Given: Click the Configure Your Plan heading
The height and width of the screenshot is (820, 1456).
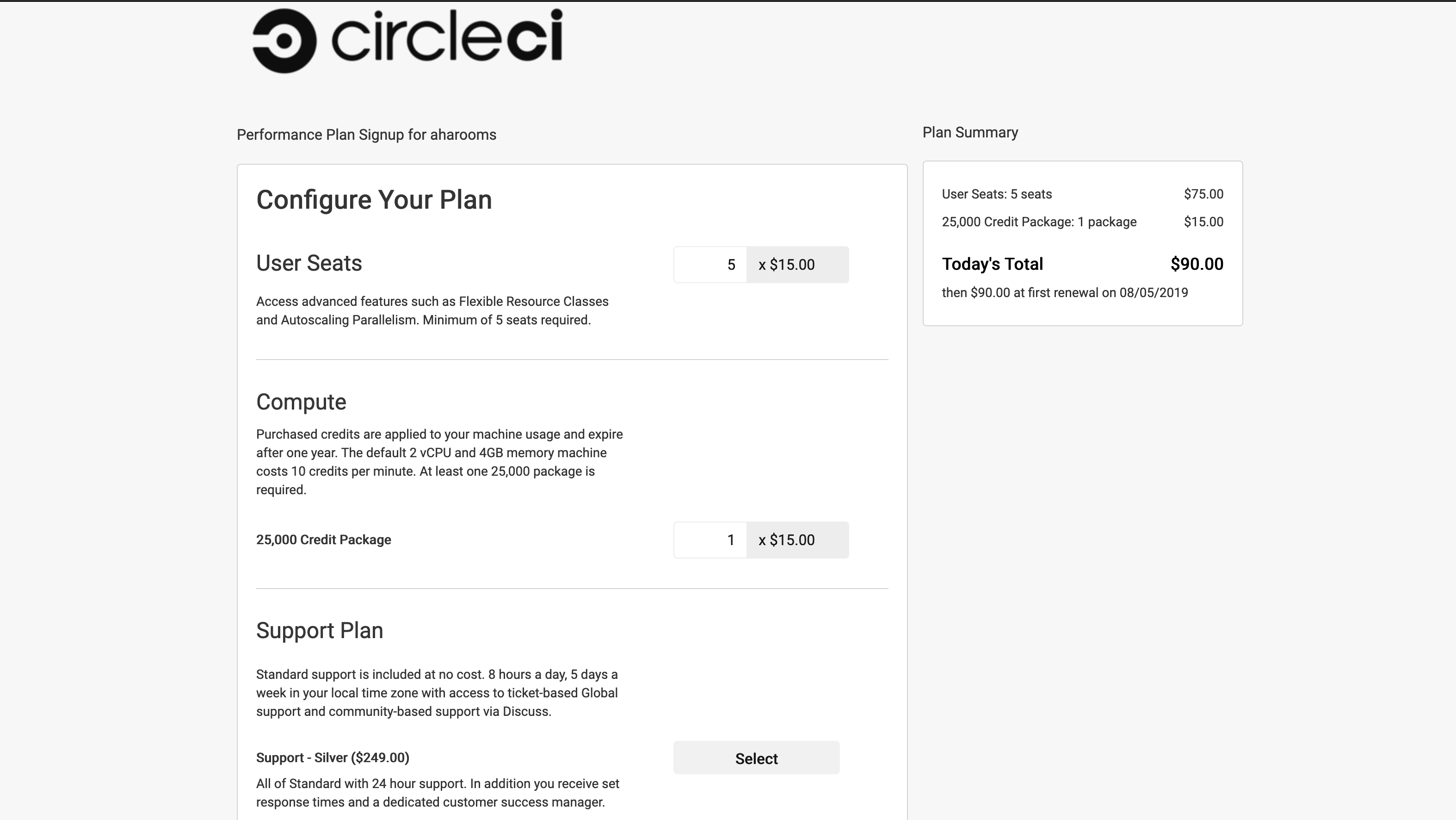Looking at the screenshot, I should click(x=374, y=199).
